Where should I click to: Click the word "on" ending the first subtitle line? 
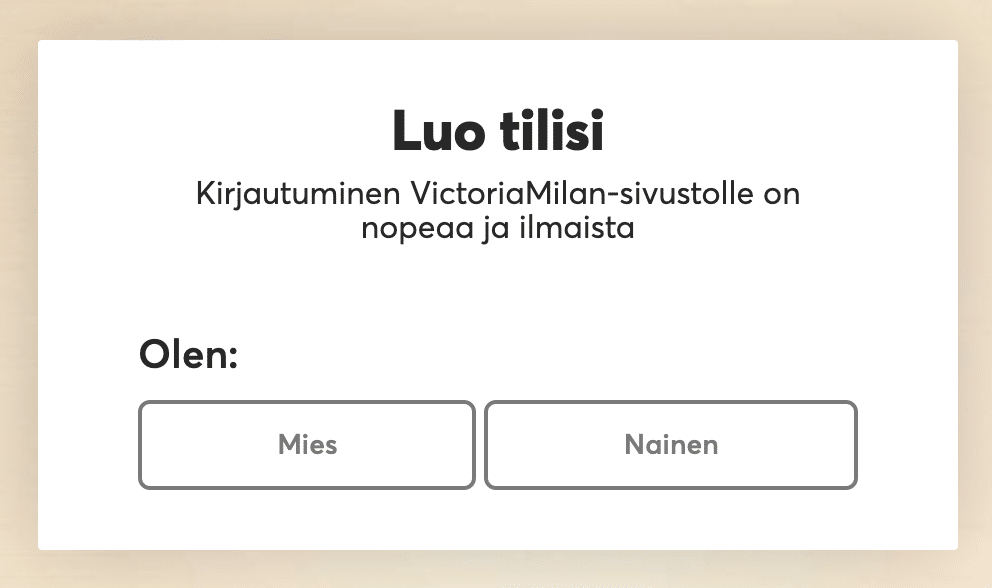pyautogui.click(x=781, y=193)
